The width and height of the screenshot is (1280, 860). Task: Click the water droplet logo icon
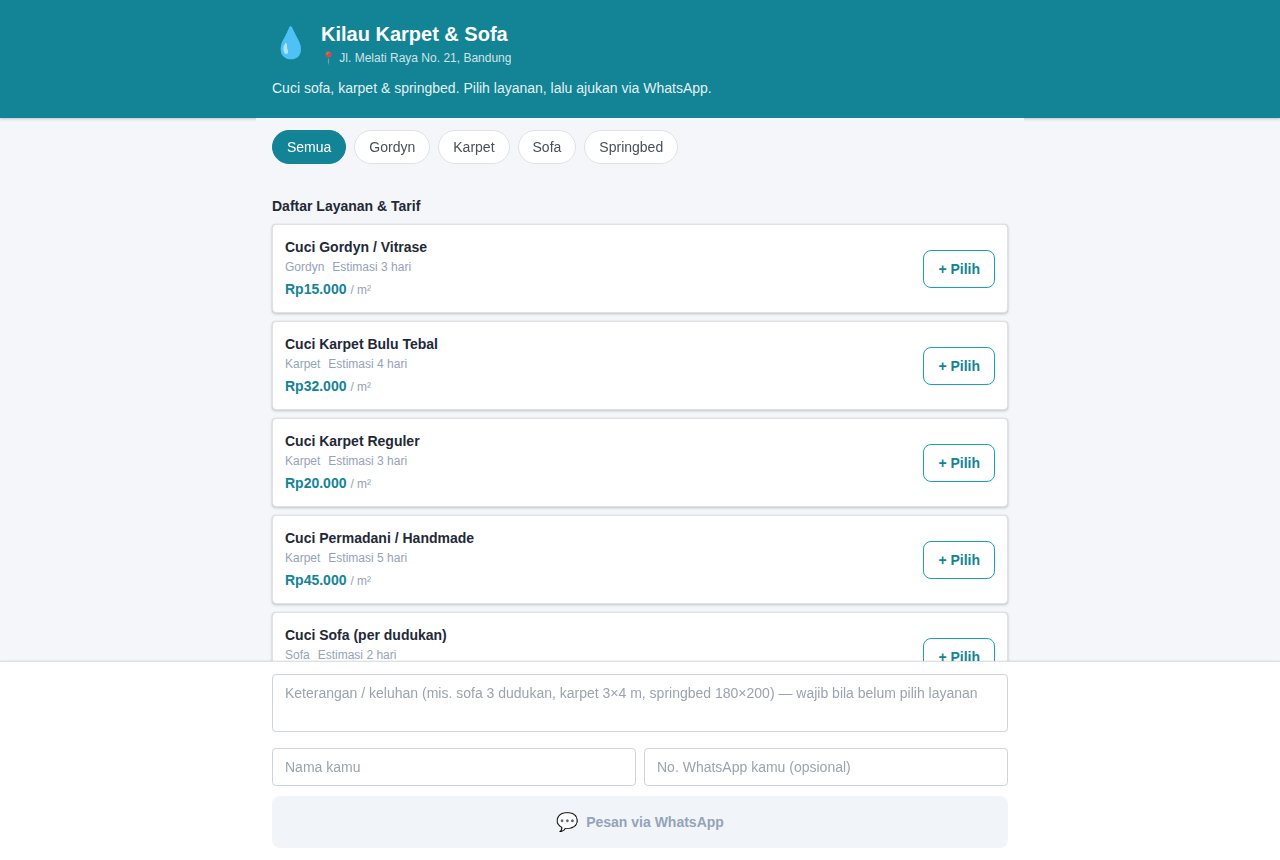pyautogui.click(x=290, y=43)
